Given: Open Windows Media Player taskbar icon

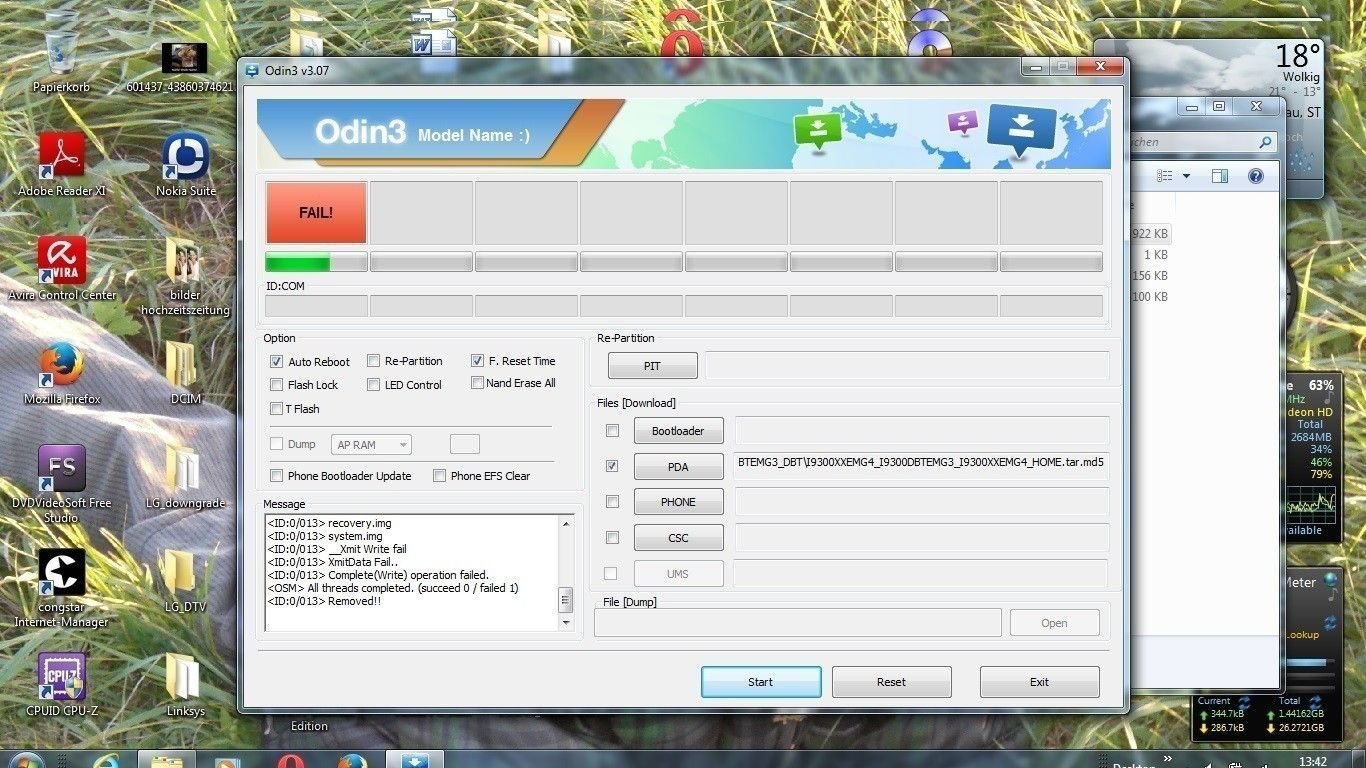Looking at the screenshot, I should (x=229, y=761).
